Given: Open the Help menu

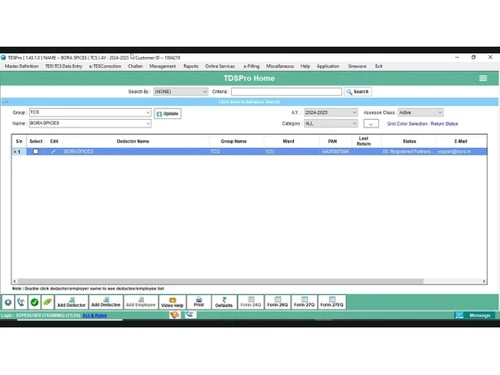Looking at the screenshot, I should point(305,66).
